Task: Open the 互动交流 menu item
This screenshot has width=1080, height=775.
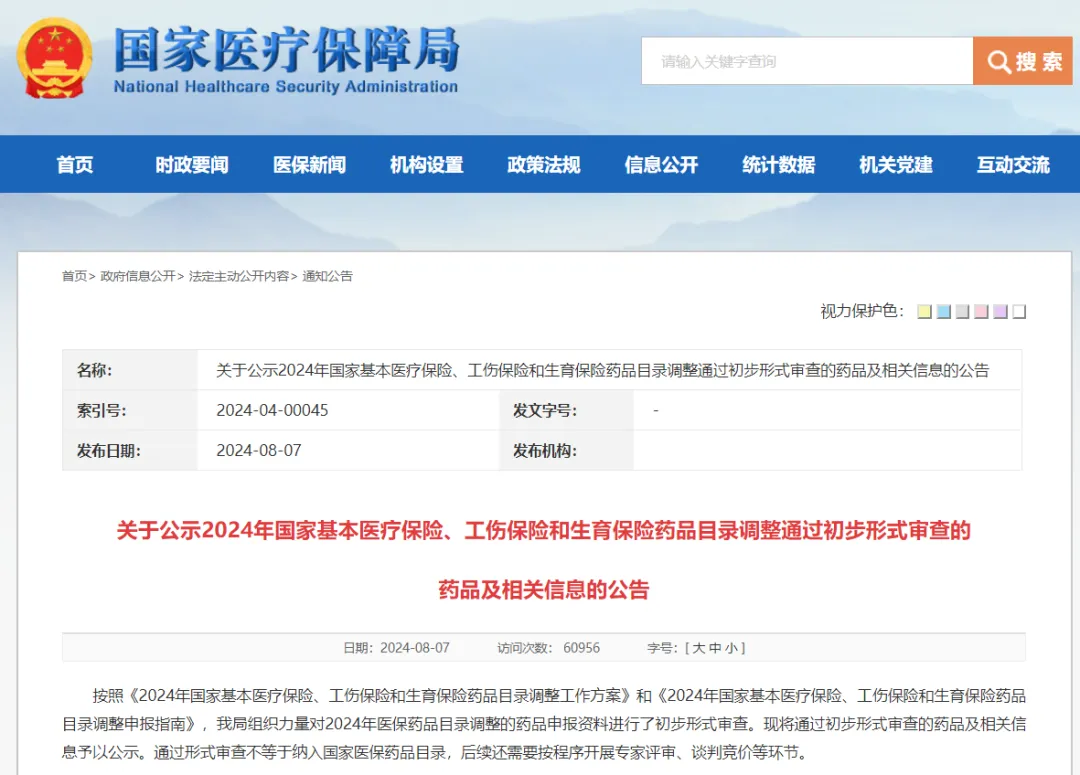Action: 1013,165
